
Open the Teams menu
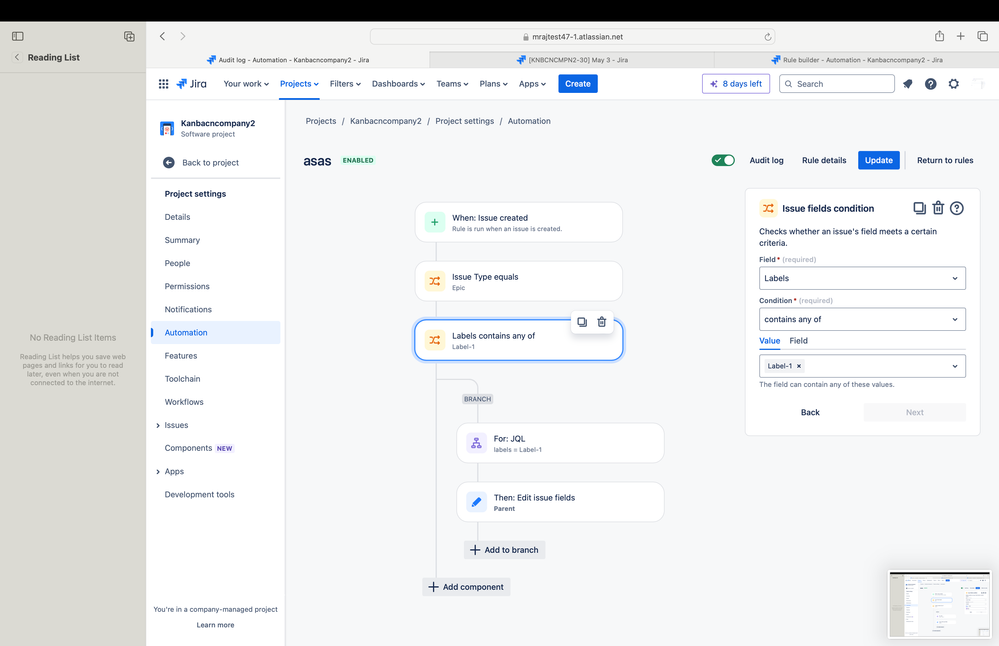[x=452, y=83]
